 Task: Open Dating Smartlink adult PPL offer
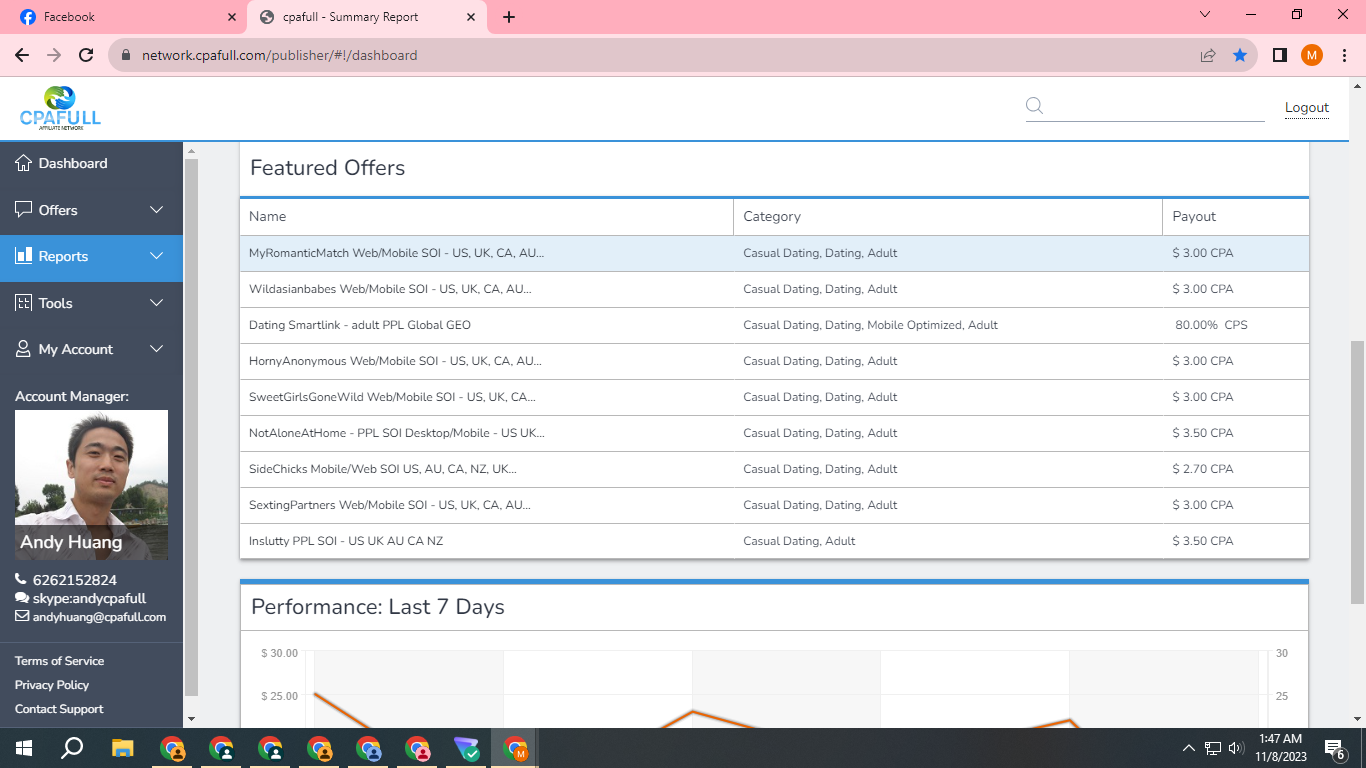[360, 325]
